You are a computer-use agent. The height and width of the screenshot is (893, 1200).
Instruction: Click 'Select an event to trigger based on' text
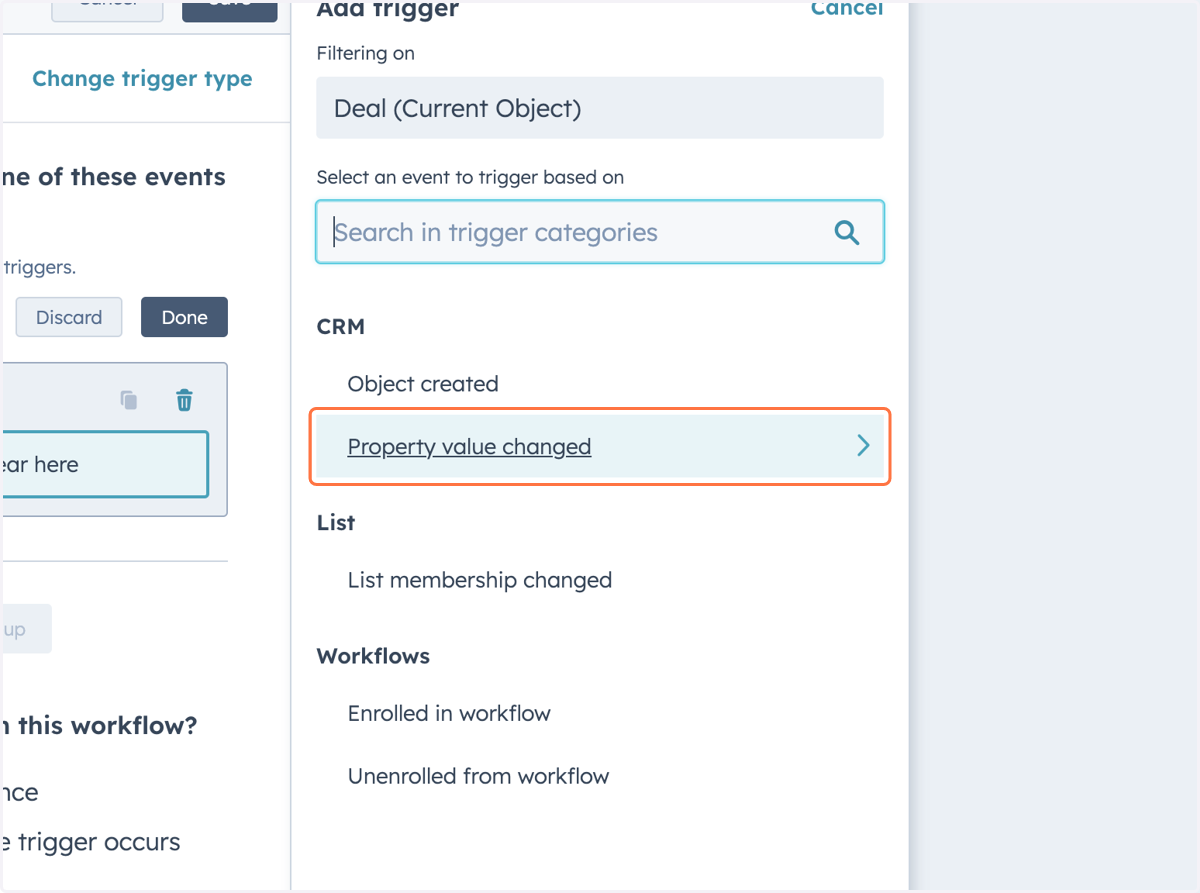click(470, 177)
